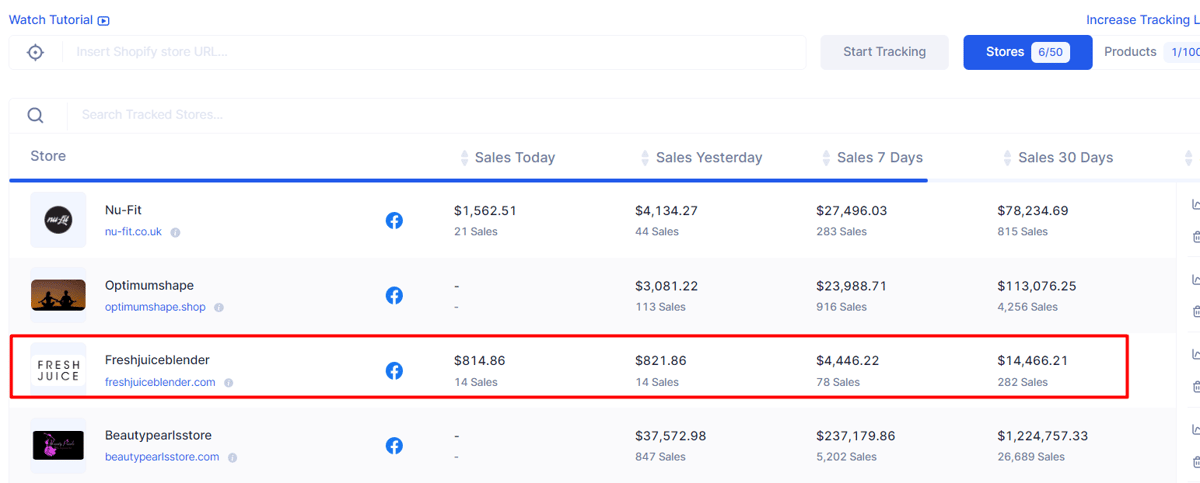
Task: Click Optimumshape yesterday value $3,081.22
Action: (666, 285)
